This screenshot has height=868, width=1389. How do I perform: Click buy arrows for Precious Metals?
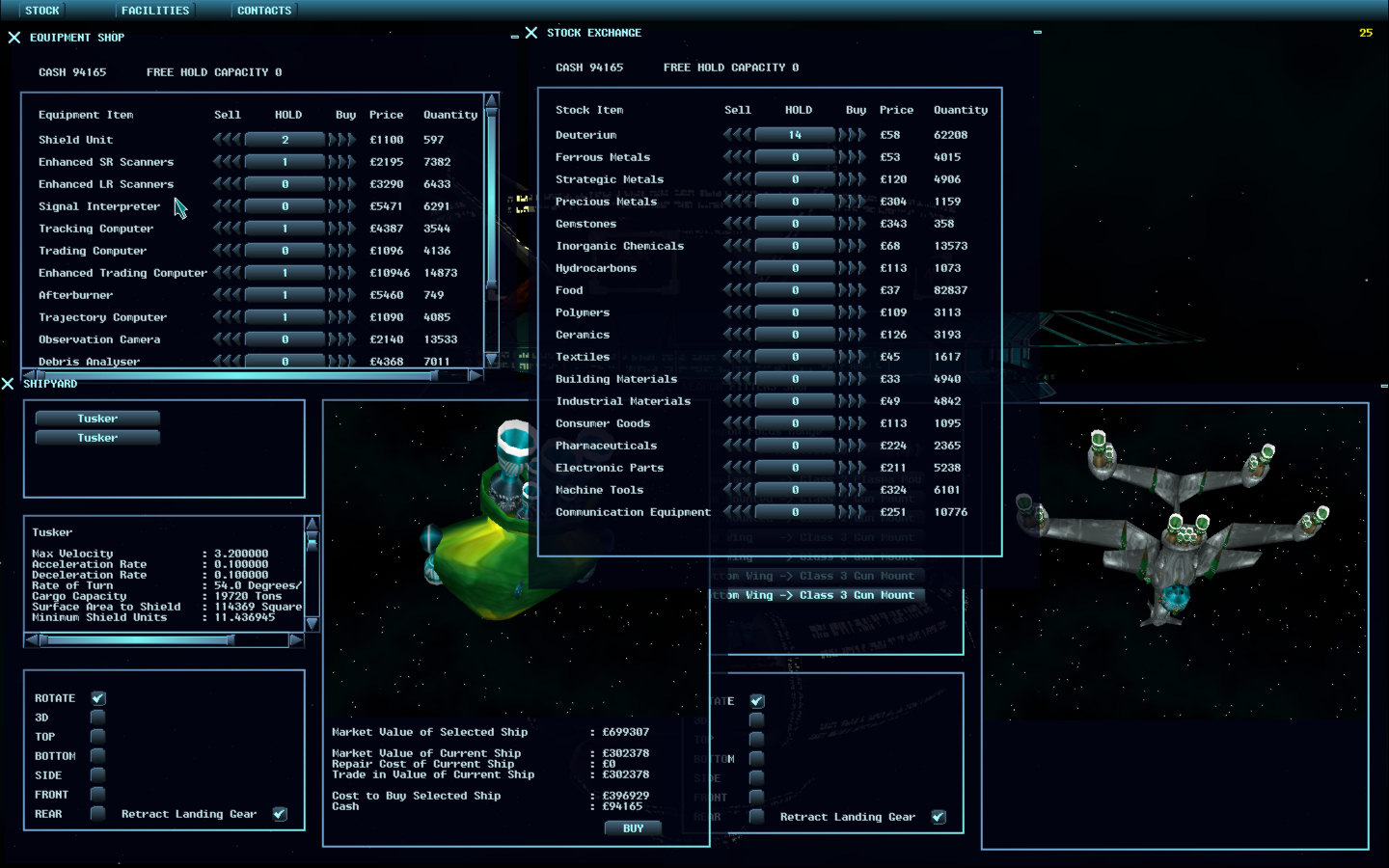[x=853, y=202]
